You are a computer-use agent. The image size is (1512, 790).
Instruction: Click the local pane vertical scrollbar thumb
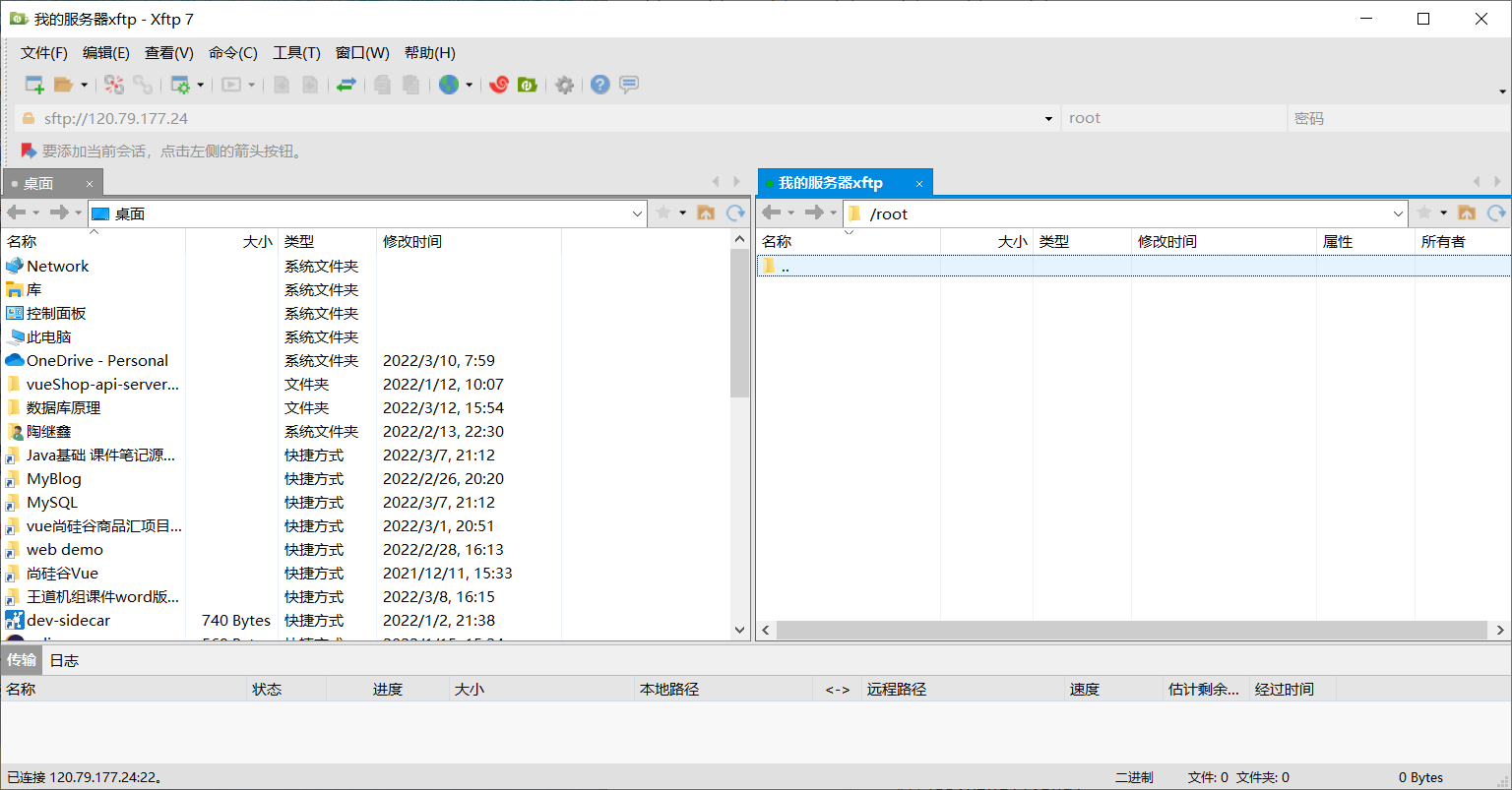740,323
